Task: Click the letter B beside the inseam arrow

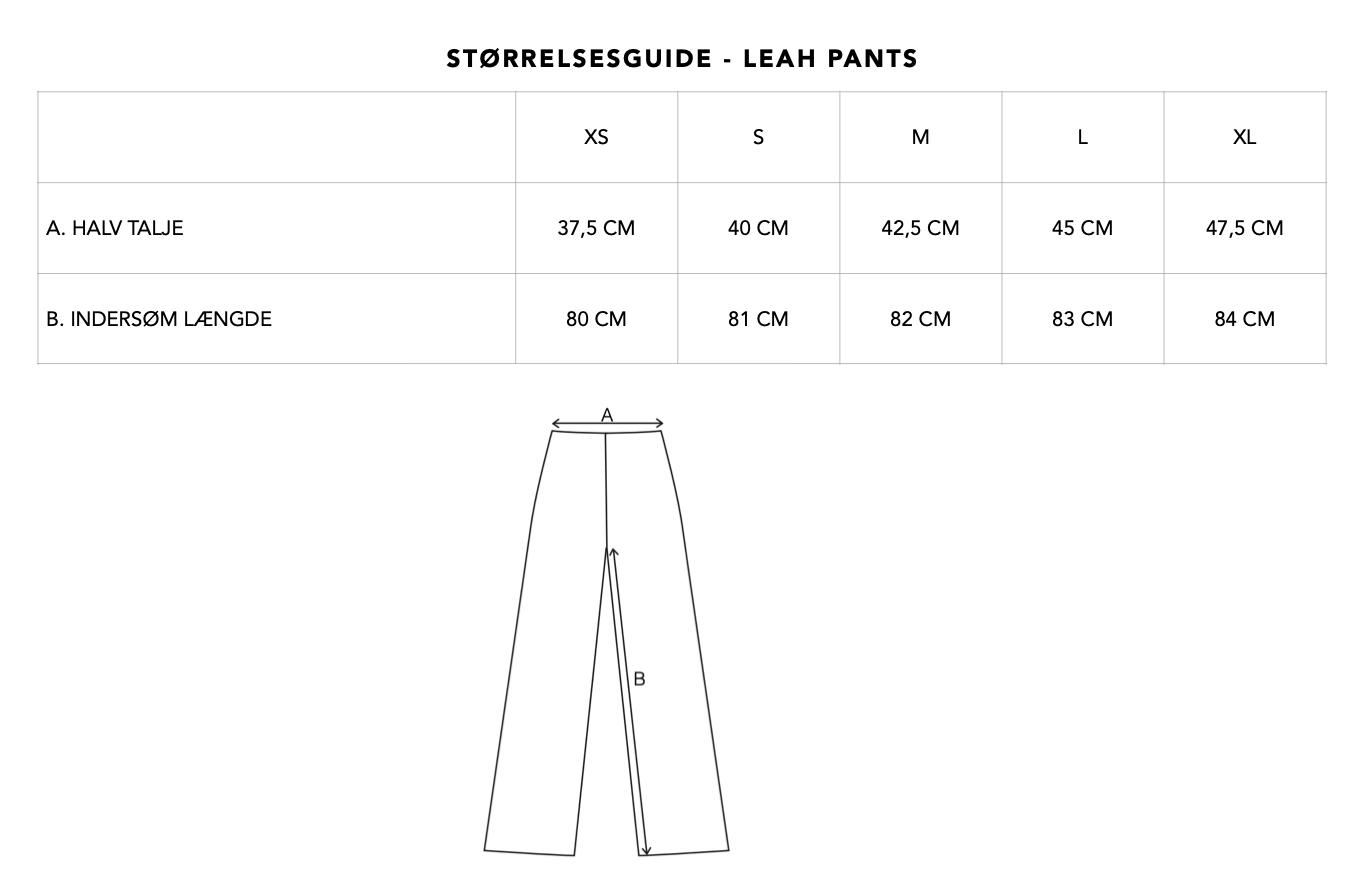Action: click(639, 679)
